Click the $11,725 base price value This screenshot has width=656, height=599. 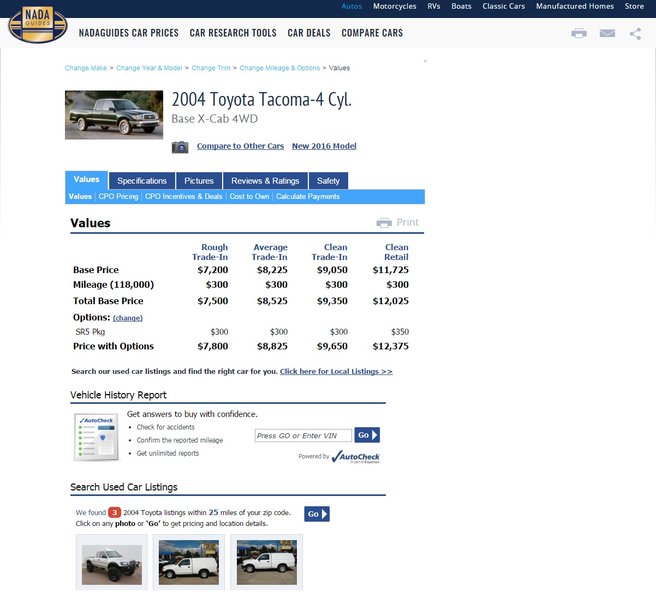coord(390,270)
